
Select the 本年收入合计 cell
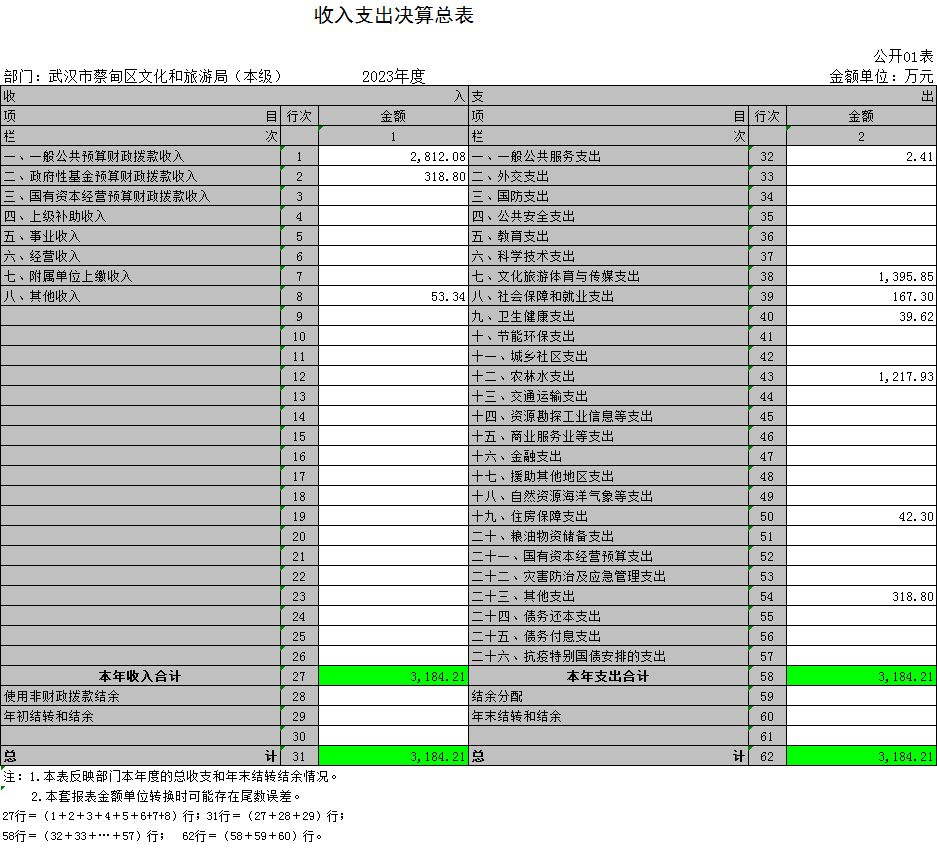coord(140,677)
